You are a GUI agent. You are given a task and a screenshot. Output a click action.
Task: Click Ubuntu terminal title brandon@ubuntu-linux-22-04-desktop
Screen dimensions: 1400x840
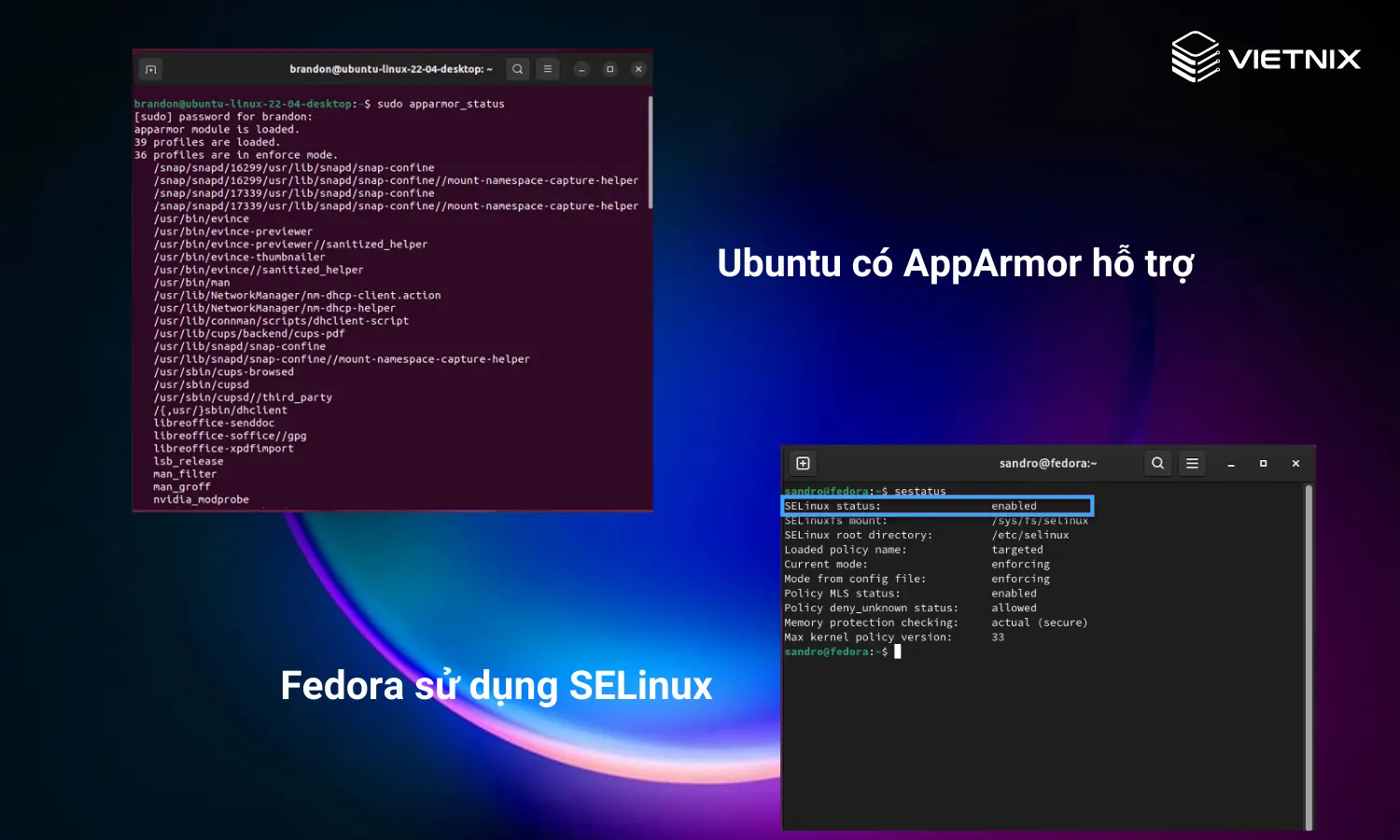click(391, 69)
